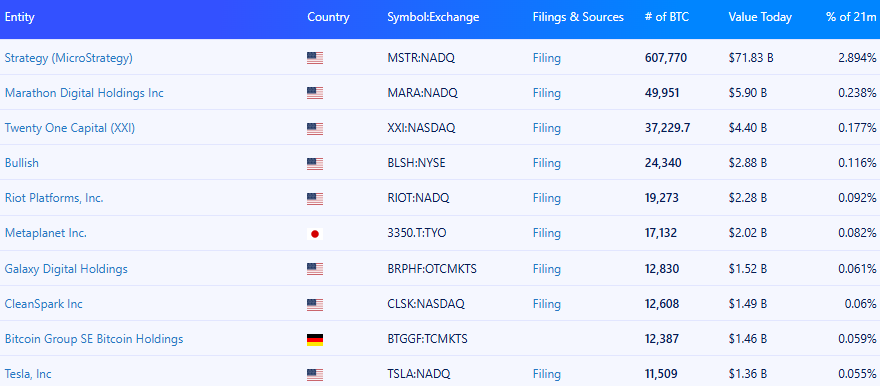Open the Filing link for Tesla, Inc

(x=547, y=374)
